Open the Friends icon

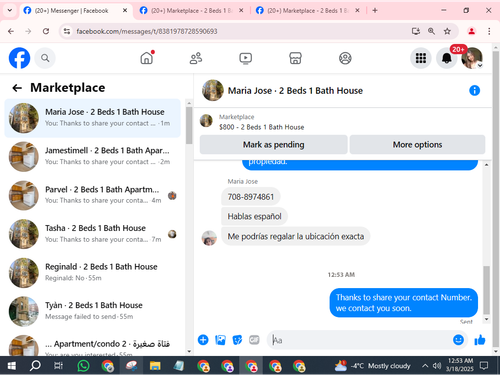pyautogui.click(x=196, y=58)
